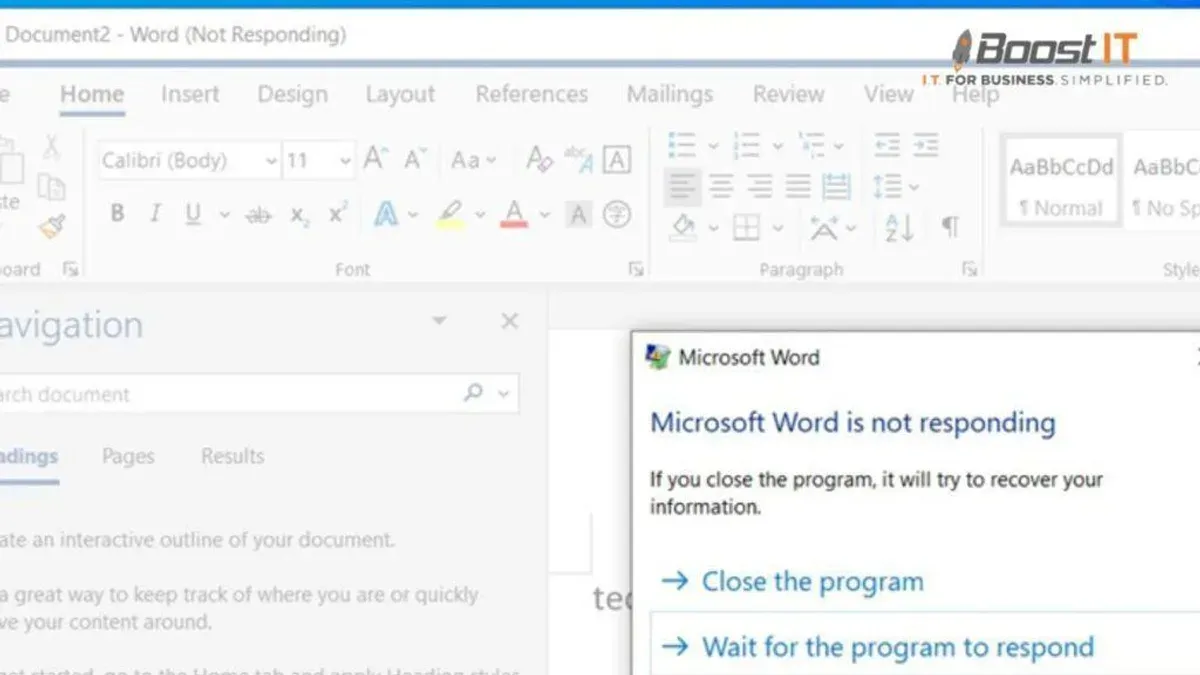Click the Copy icon
Viewport: 1200px width, 675px height.
click(51, 187)
